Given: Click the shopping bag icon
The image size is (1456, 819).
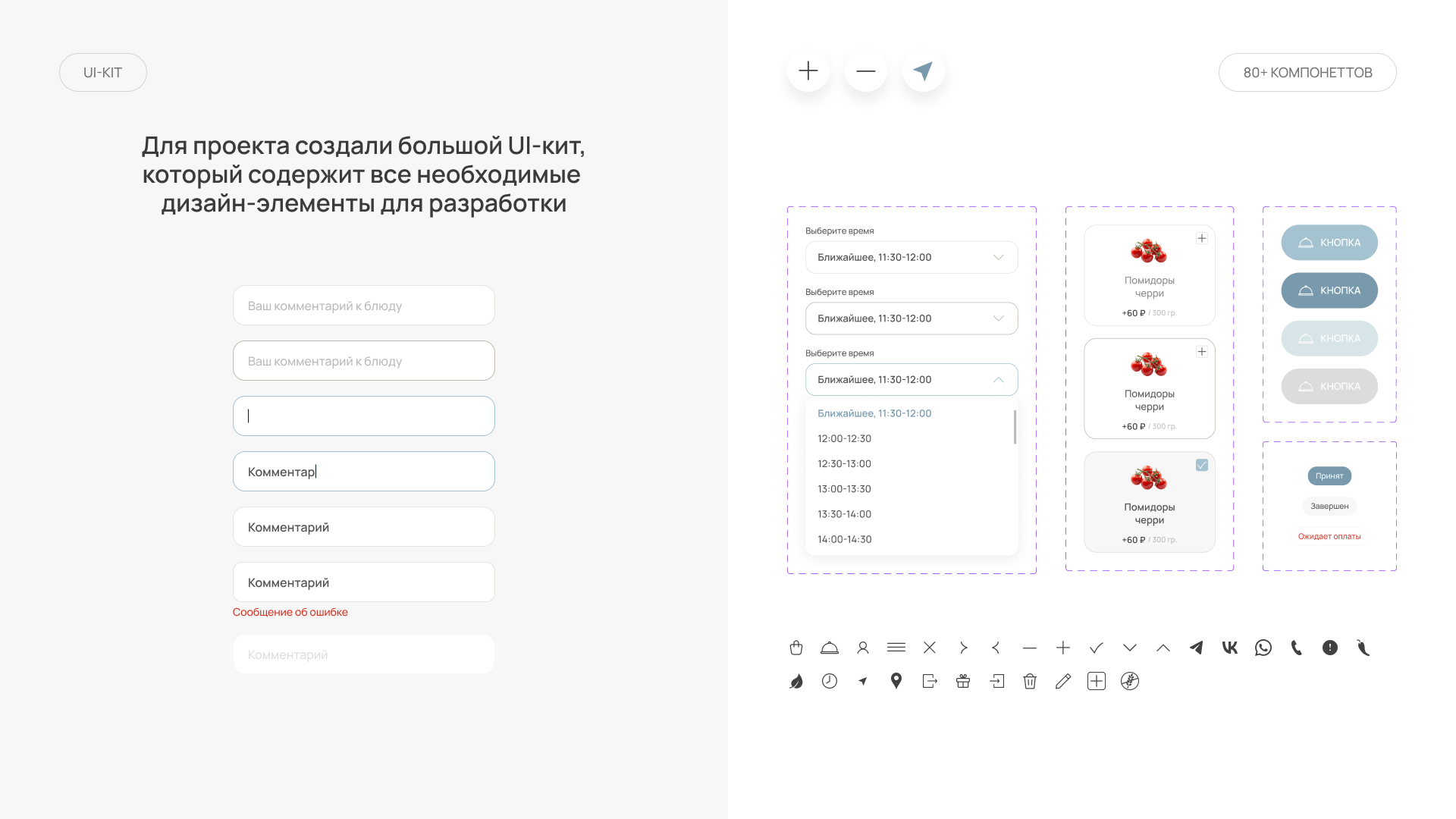Looking at the screenshot, I should click(795, 648).
